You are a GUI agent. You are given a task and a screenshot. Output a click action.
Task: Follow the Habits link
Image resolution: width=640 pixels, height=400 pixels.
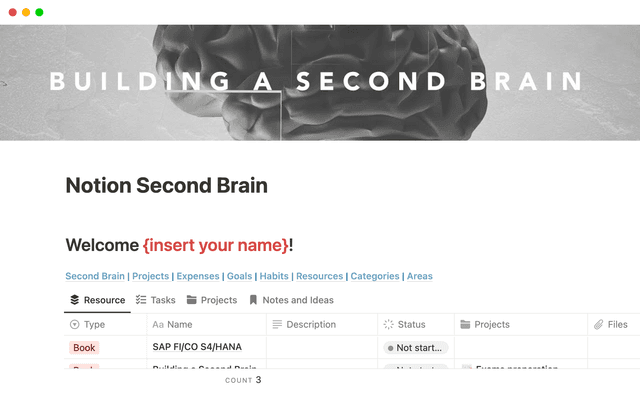[274, 276]
